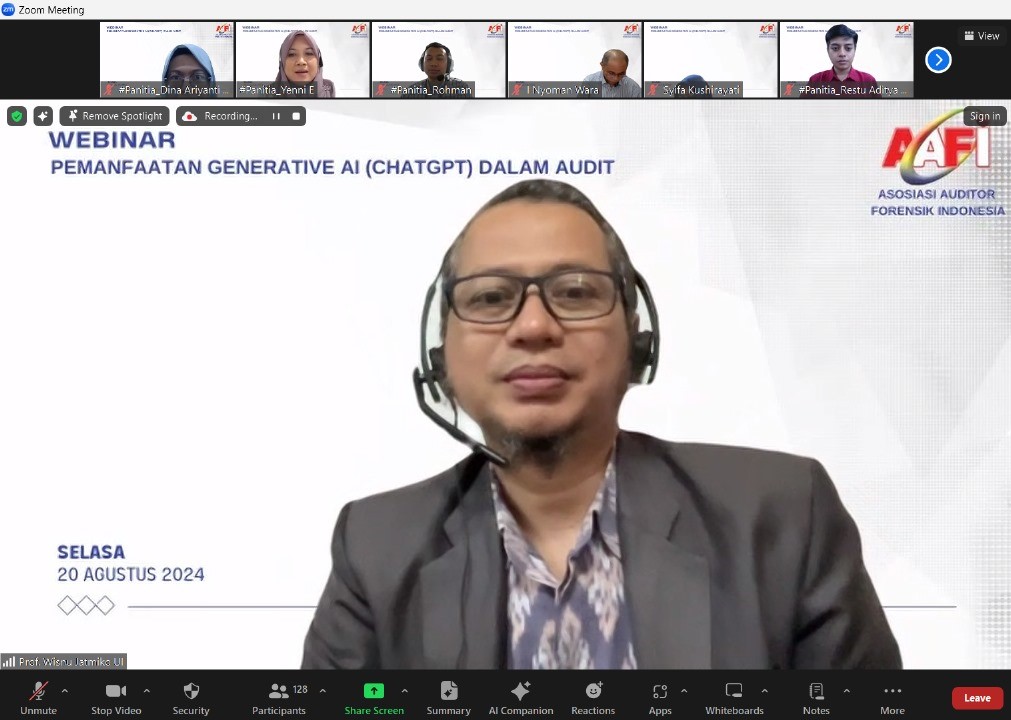
Task: Unmute the microphone
Action: point(38,691)
